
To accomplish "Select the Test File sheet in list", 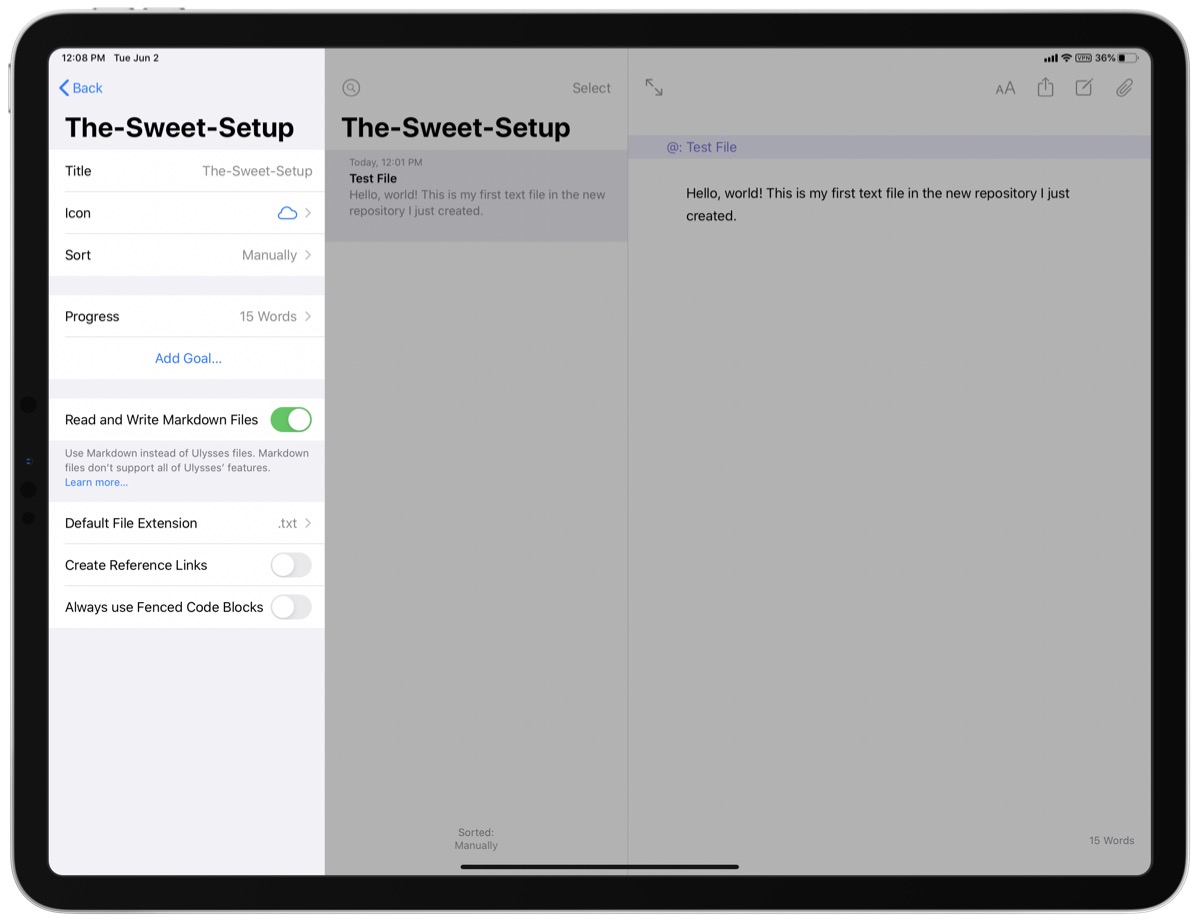I will tap(476, 195).
